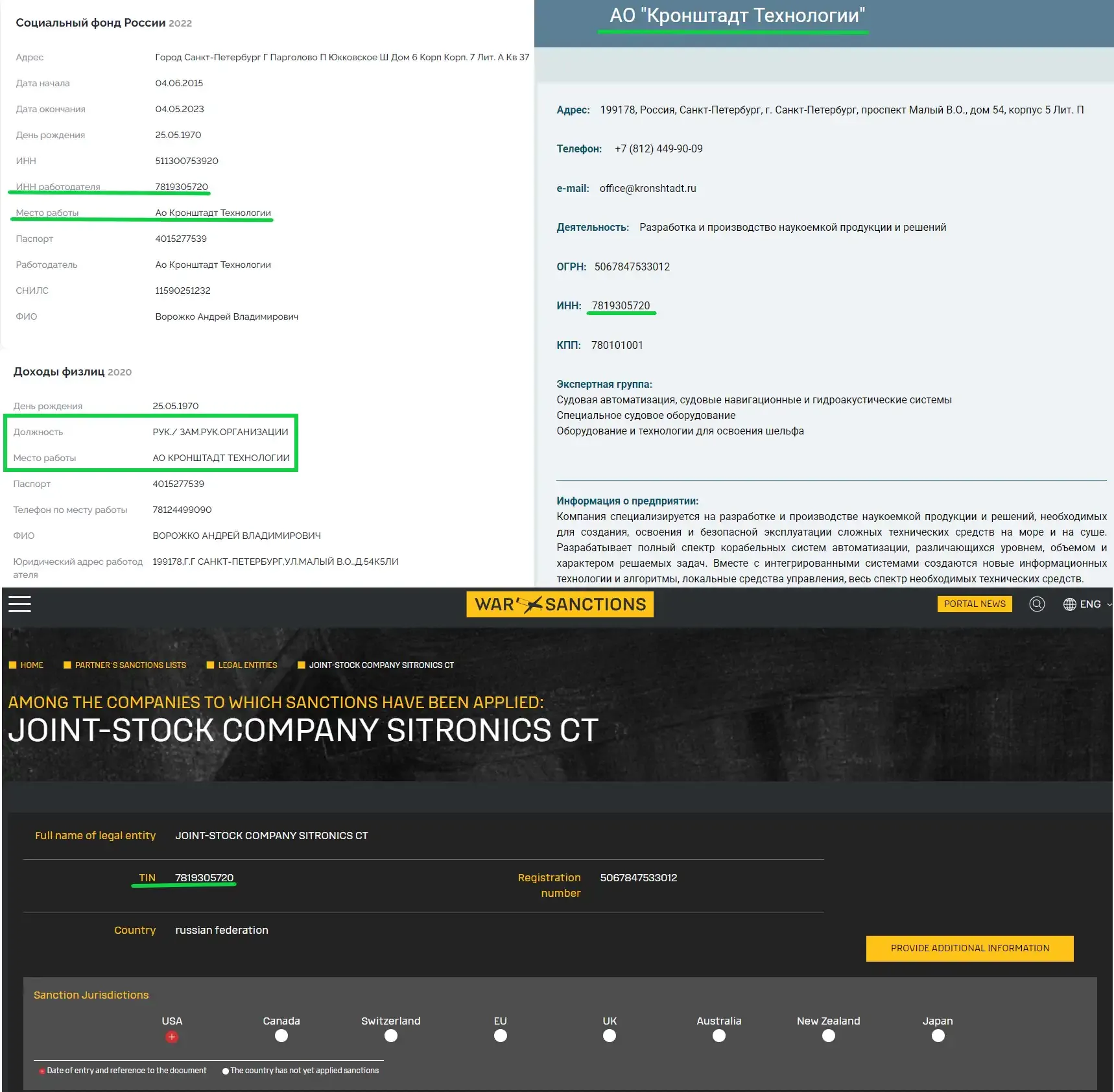
Task: Click the PORTAL NEWS button
Action: (975, 604)
